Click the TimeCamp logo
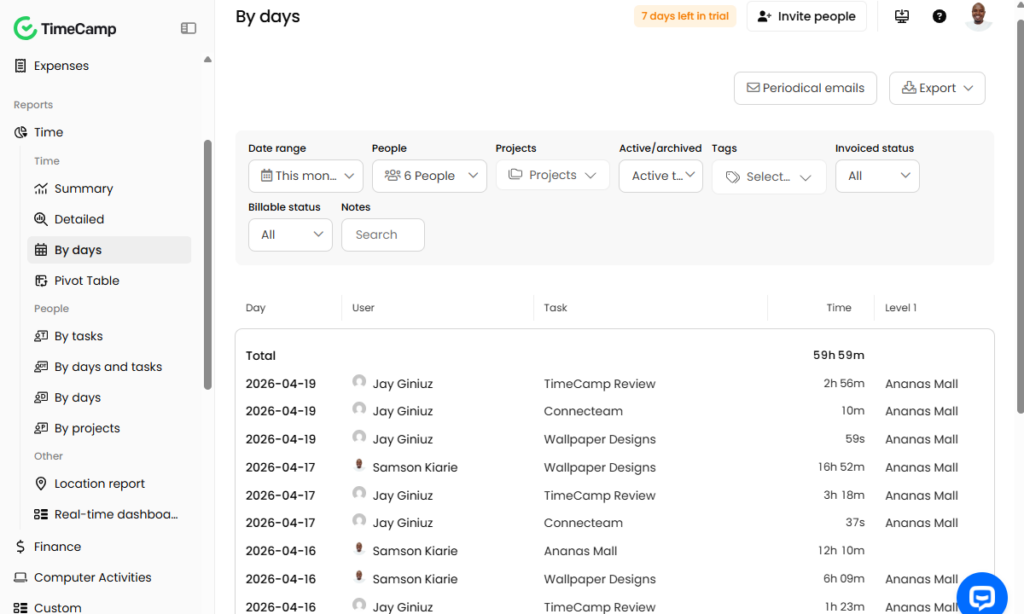Image resolution: width=1024 pixels, height=614 pixels. point(65,28)
